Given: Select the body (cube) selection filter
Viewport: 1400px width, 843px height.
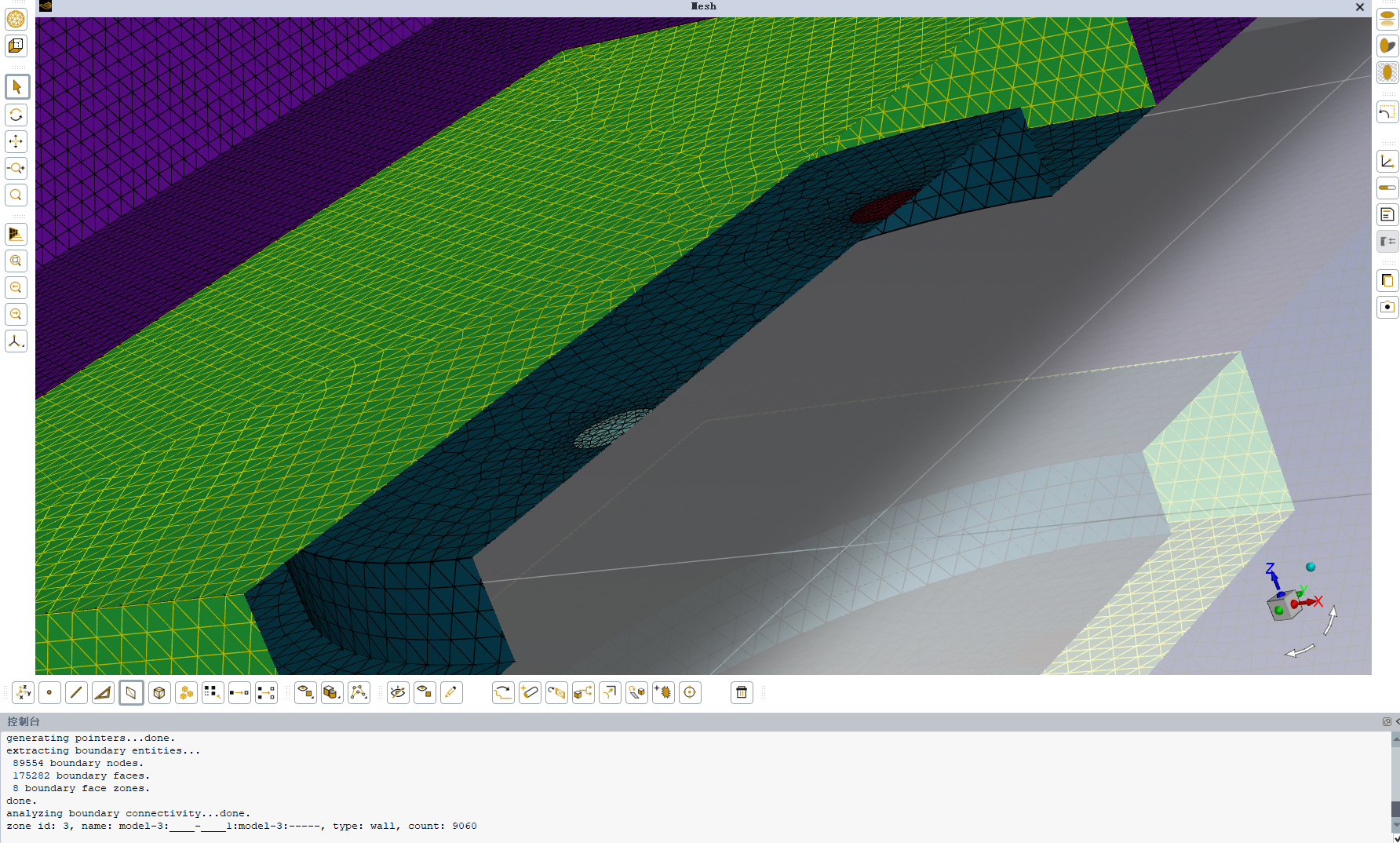Looking at the screenshot, I should tap(159, 692).
